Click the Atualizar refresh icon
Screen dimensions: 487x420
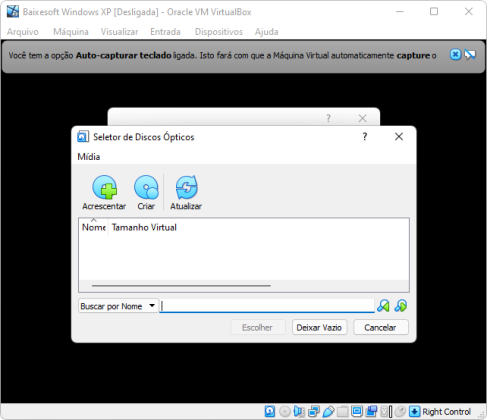pyautogui.click(x=186, y=187)
